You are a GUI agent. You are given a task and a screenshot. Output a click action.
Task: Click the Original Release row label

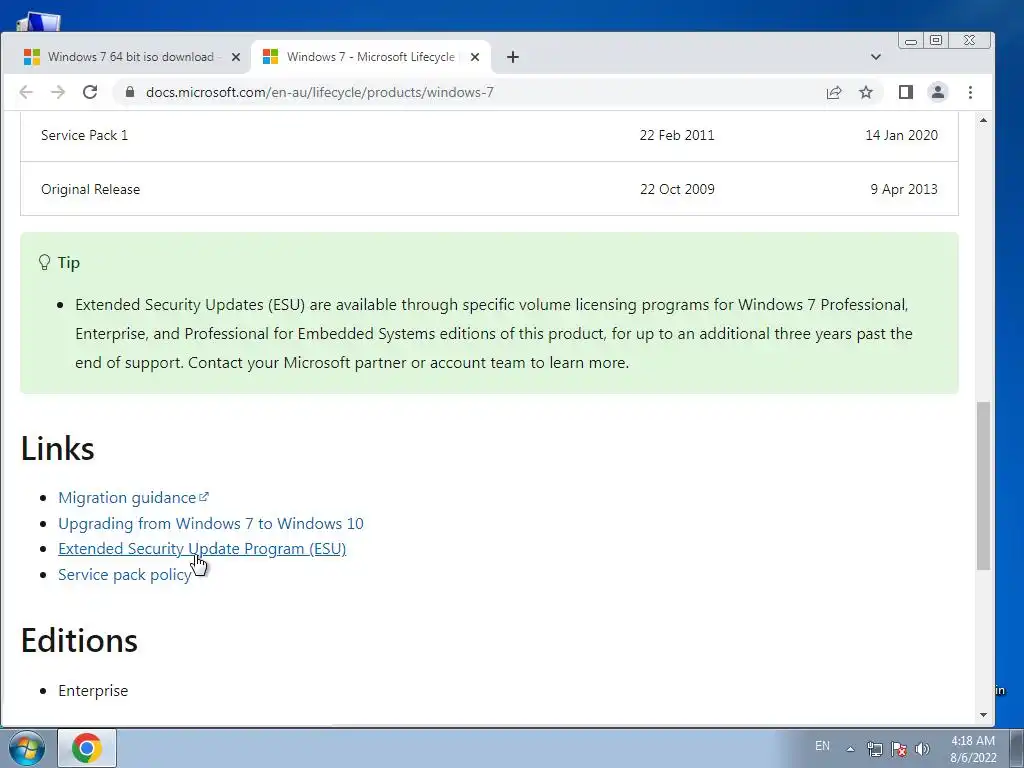click(90, 189)
